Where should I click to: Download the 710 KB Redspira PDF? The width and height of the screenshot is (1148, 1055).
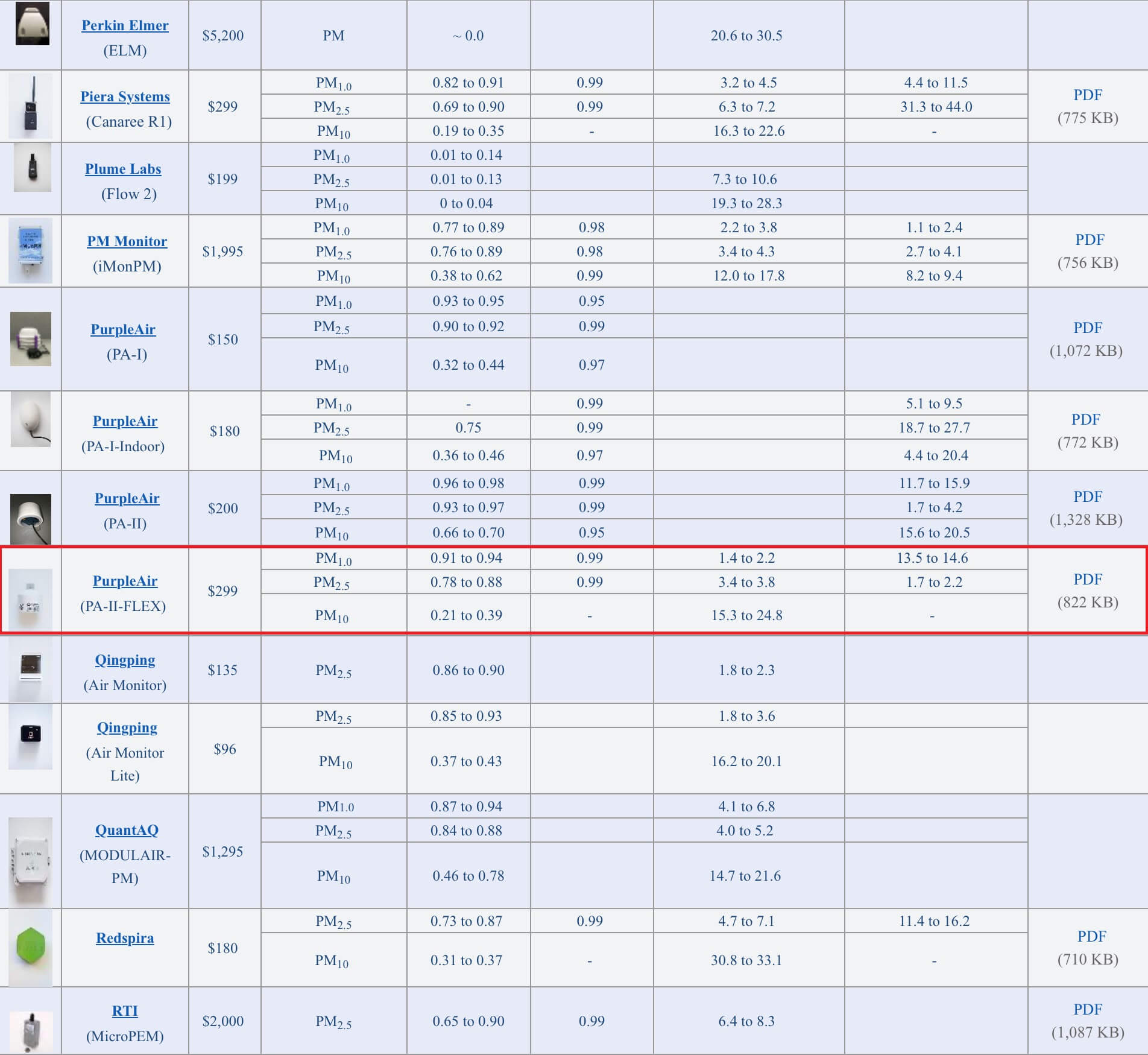(1091, 936)
